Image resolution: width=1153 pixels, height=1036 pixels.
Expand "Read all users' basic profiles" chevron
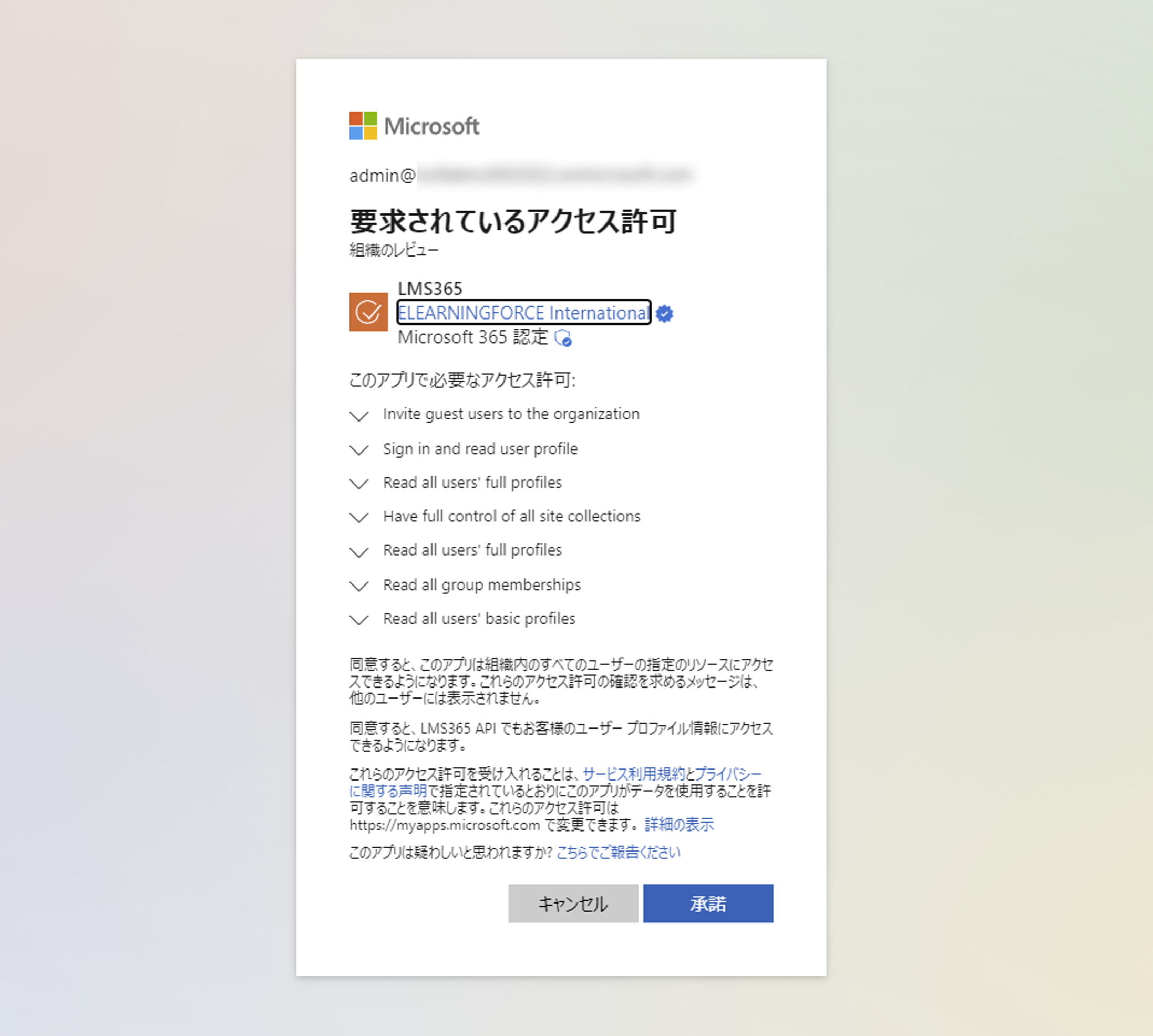[358, 620]
